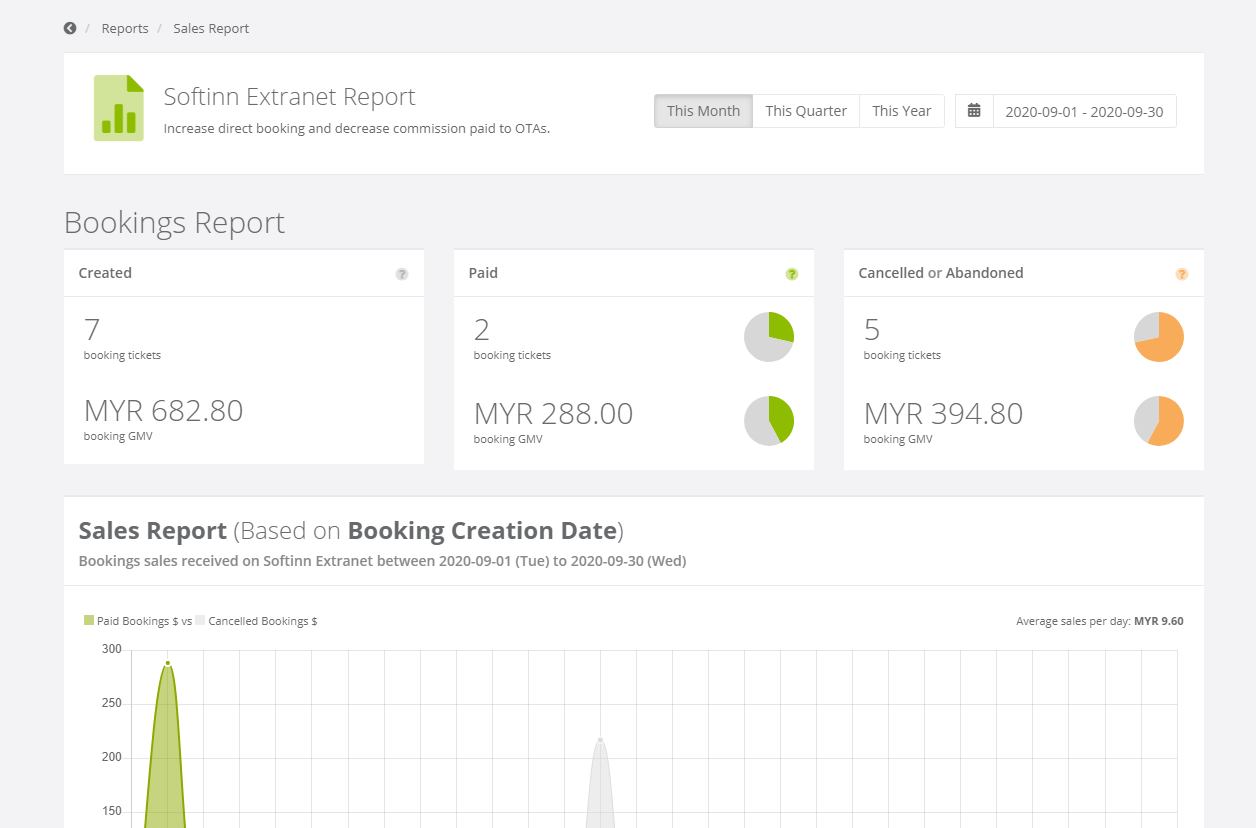This screenshot has height=828, width=1256.
Task: Click the green peak data point on chart
Action: pyautogui.click(x=167, y=663)
